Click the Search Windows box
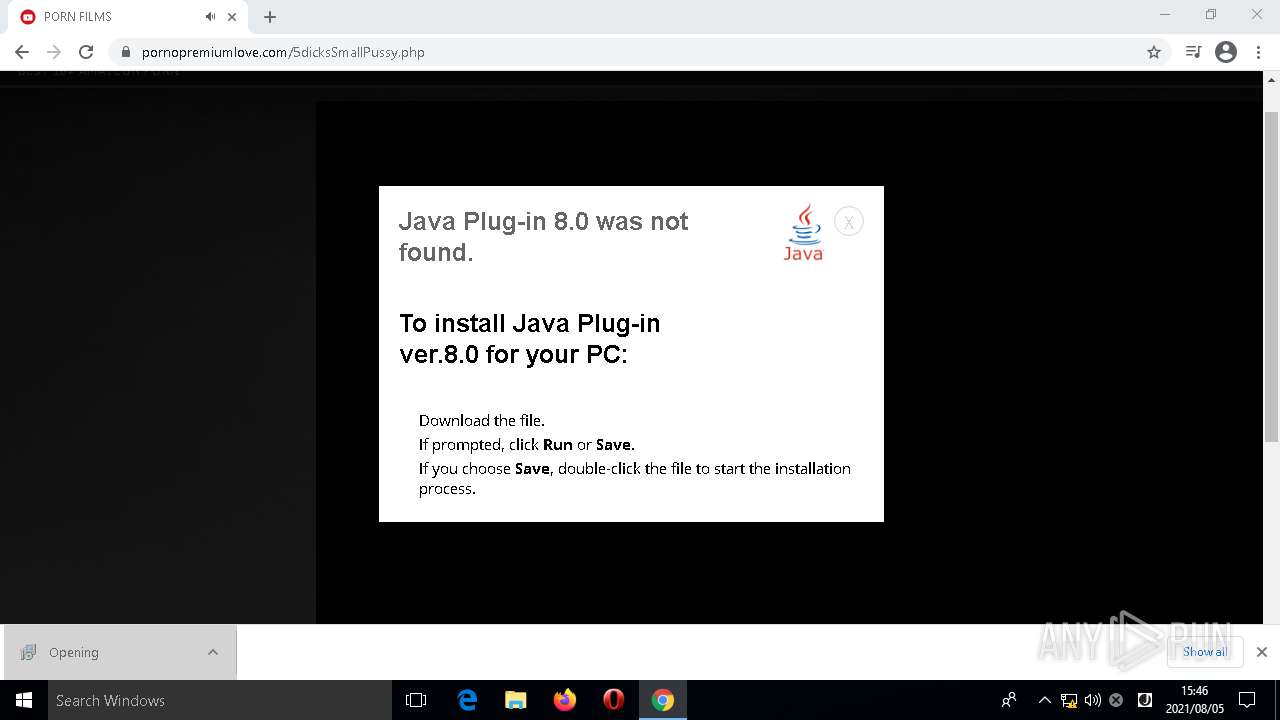This screenshot has width=1280, height=720. tap(220, 700)
